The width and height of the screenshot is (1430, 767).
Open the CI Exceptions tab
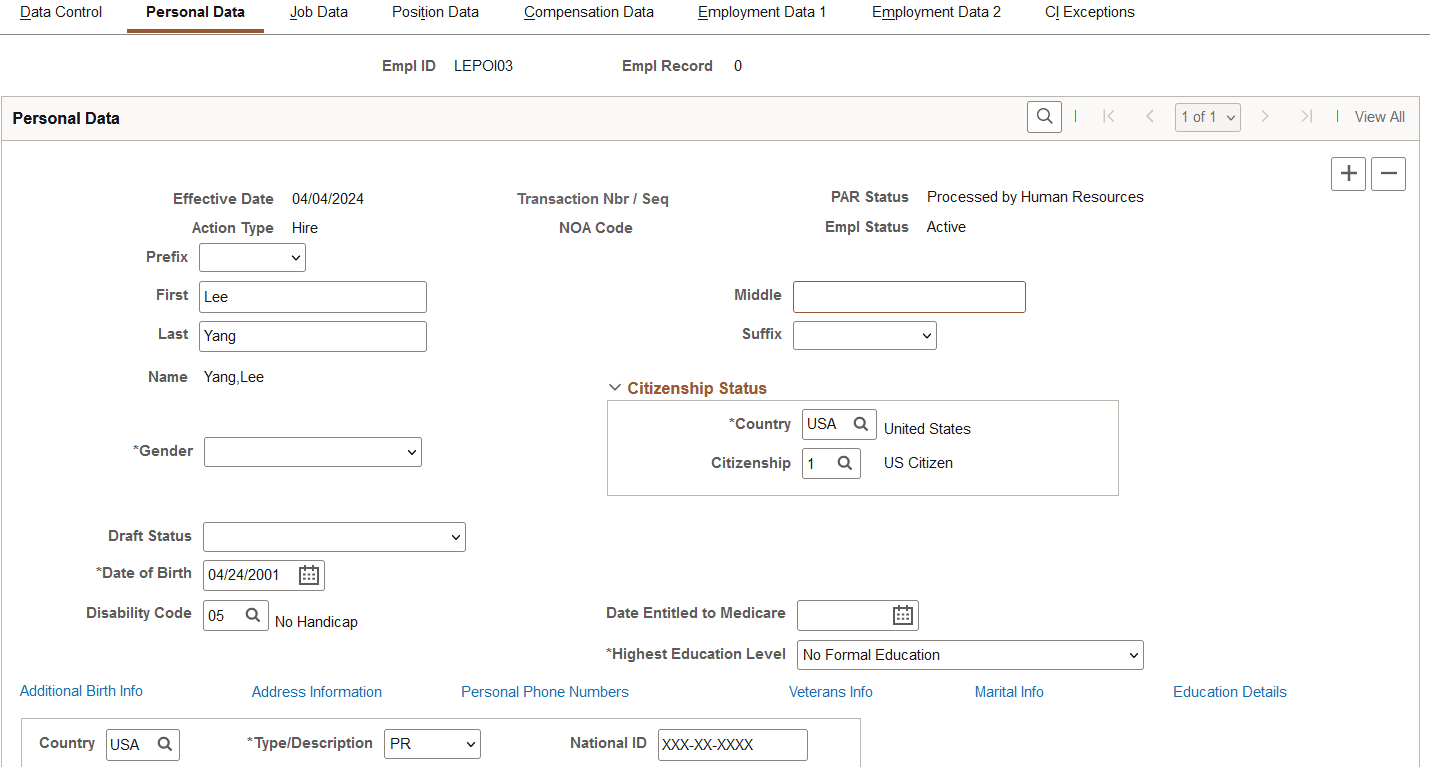(1089, 12)
